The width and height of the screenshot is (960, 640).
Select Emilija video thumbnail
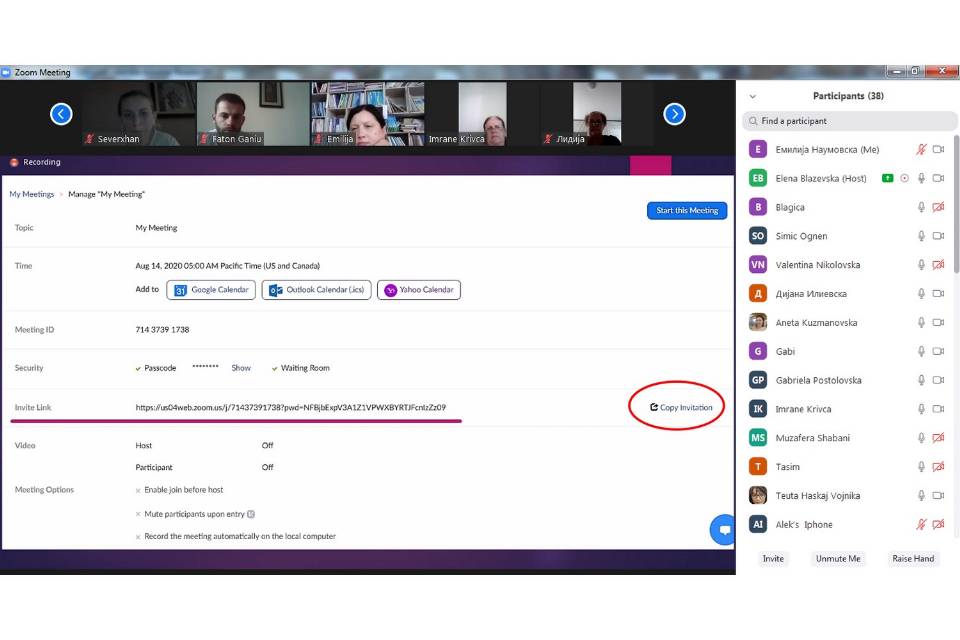pyautogui.click(x=367, y=114)
